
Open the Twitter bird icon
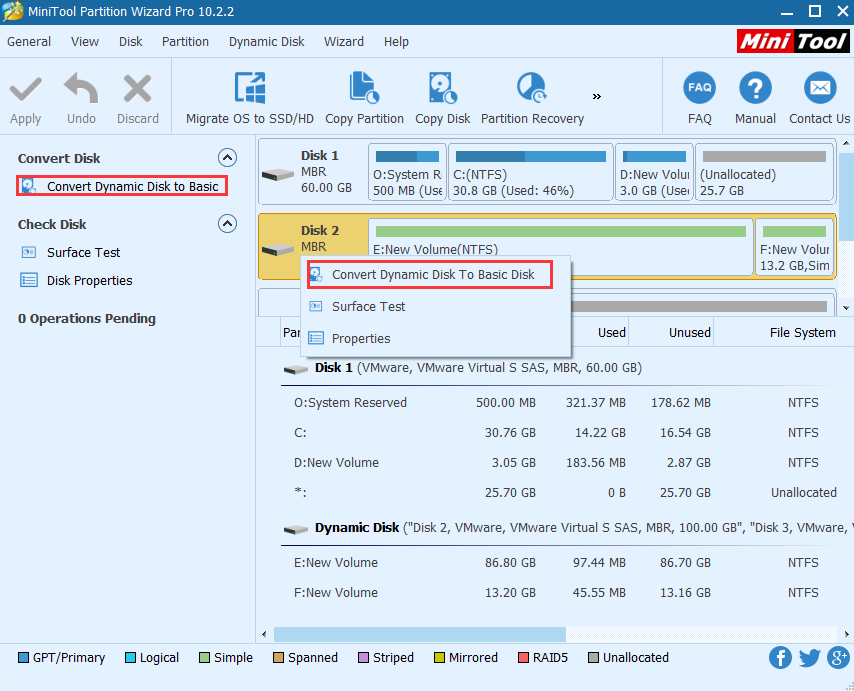pos(809,658)
